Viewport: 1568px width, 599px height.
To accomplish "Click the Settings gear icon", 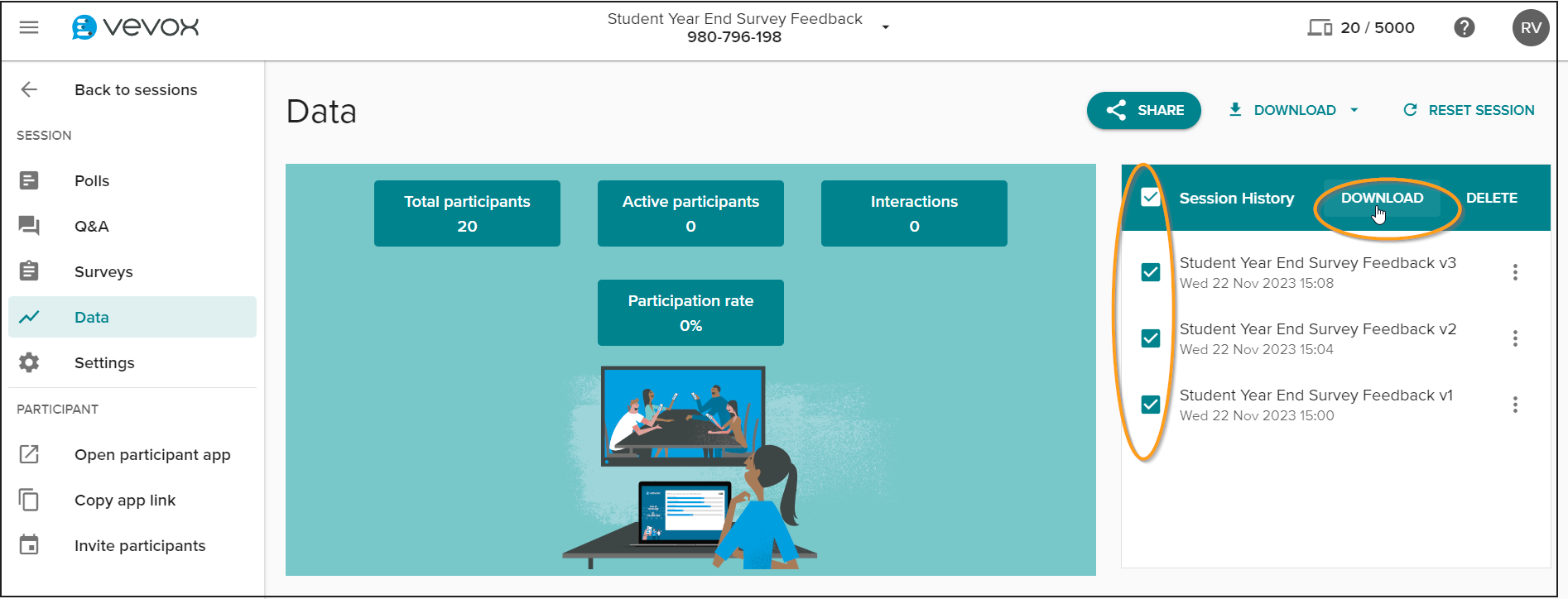I will tap(29, 362).
